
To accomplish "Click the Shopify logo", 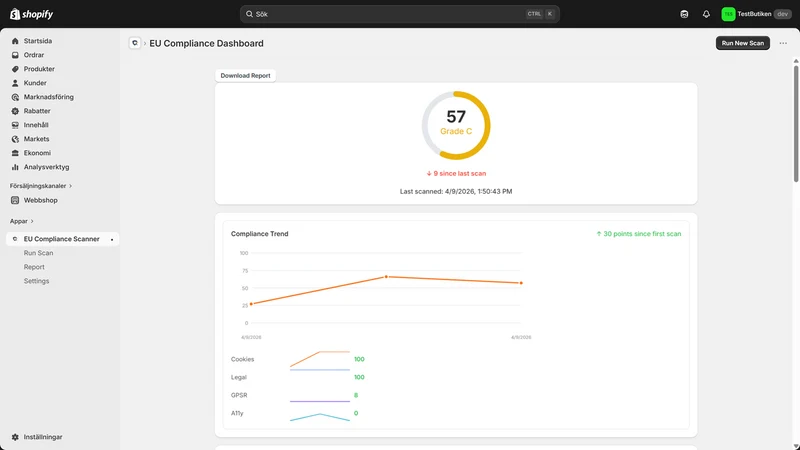I will (x=31, y=14).
